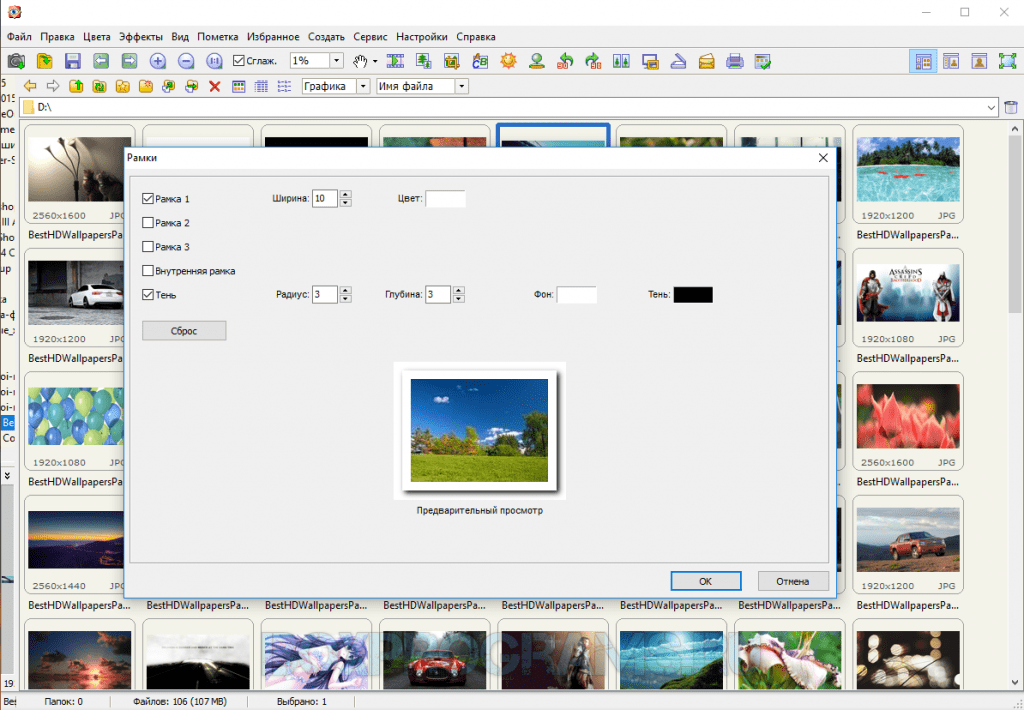Image resolution: width=1024 pixels, height=710 pixels.
Task: Click the yellow back arrow in navigation bar
Action: 30,86
